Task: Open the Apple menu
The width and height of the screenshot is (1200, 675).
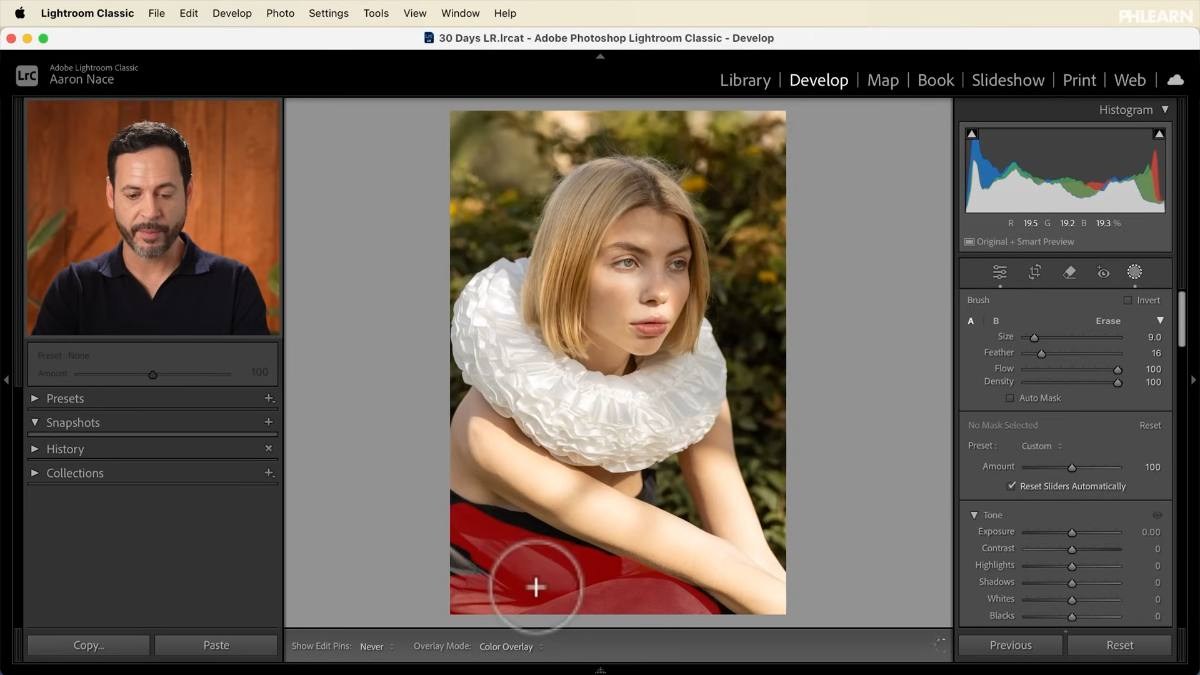Action: pos(19,13)
